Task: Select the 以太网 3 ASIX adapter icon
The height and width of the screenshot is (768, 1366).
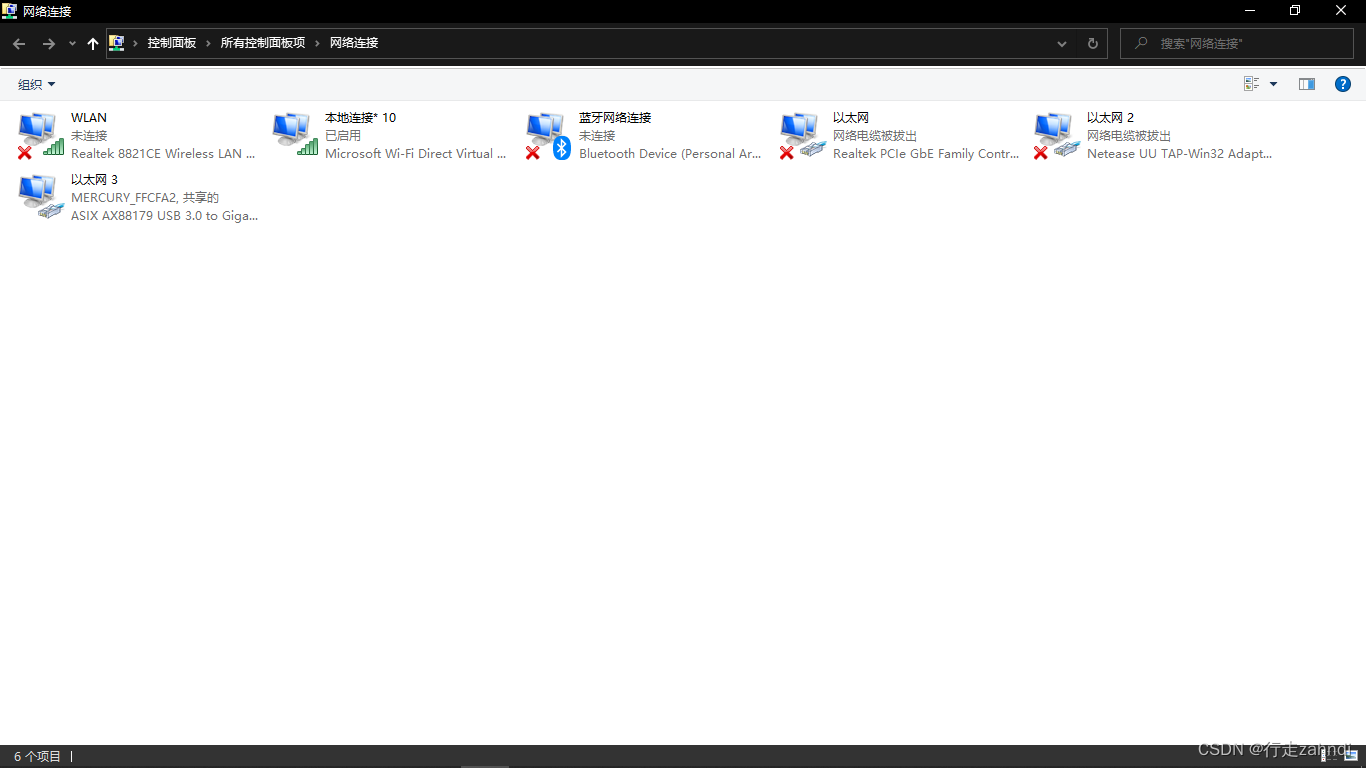Action: tap(41, 197)
